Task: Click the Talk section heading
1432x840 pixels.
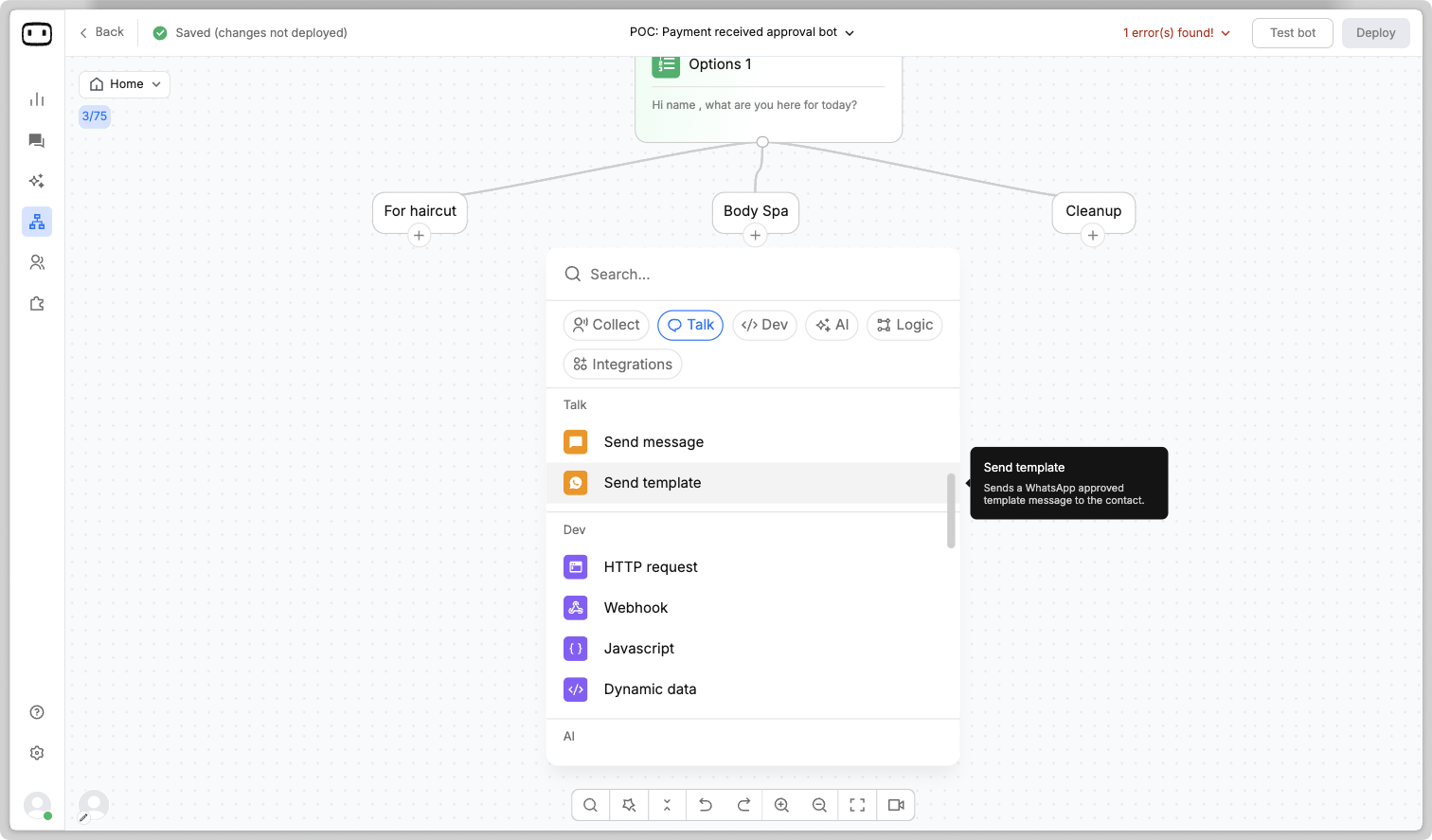Action: 575,405
